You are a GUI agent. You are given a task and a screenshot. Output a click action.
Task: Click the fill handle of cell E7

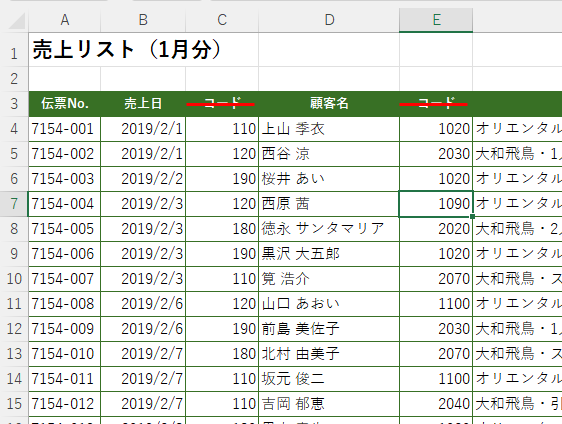tap(472, 216)
